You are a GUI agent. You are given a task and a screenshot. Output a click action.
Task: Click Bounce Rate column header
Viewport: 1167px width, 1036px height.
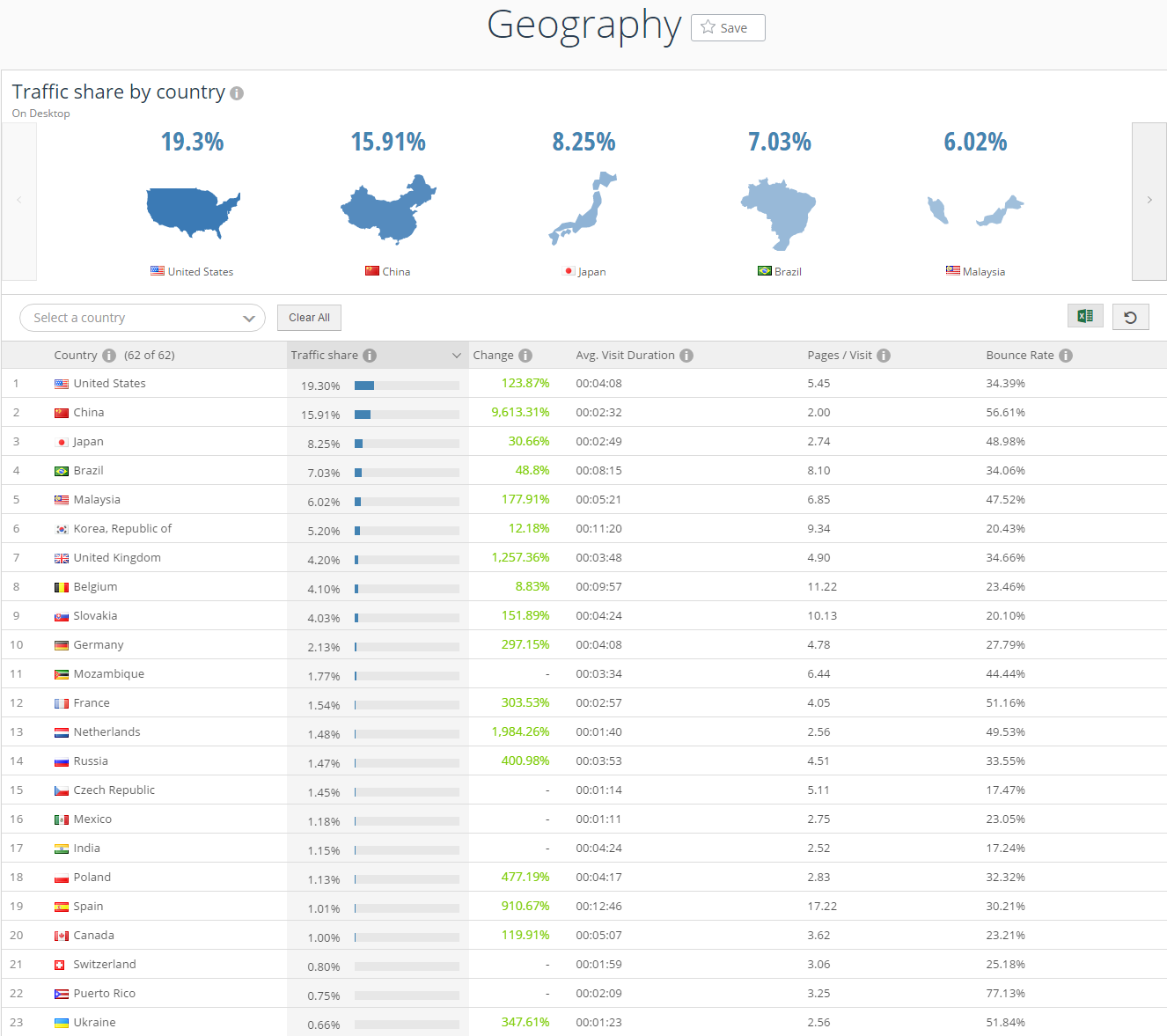pyautogui.click(x=1020, y=356)
